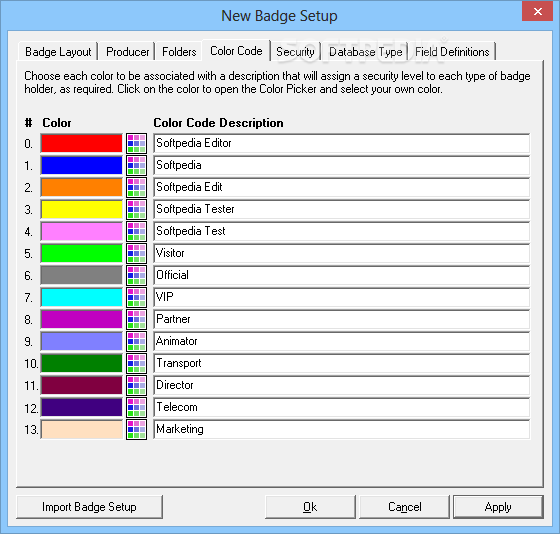Click the blue color swatch for row 1
Screen dimensions: 560x534
(82, 165)
